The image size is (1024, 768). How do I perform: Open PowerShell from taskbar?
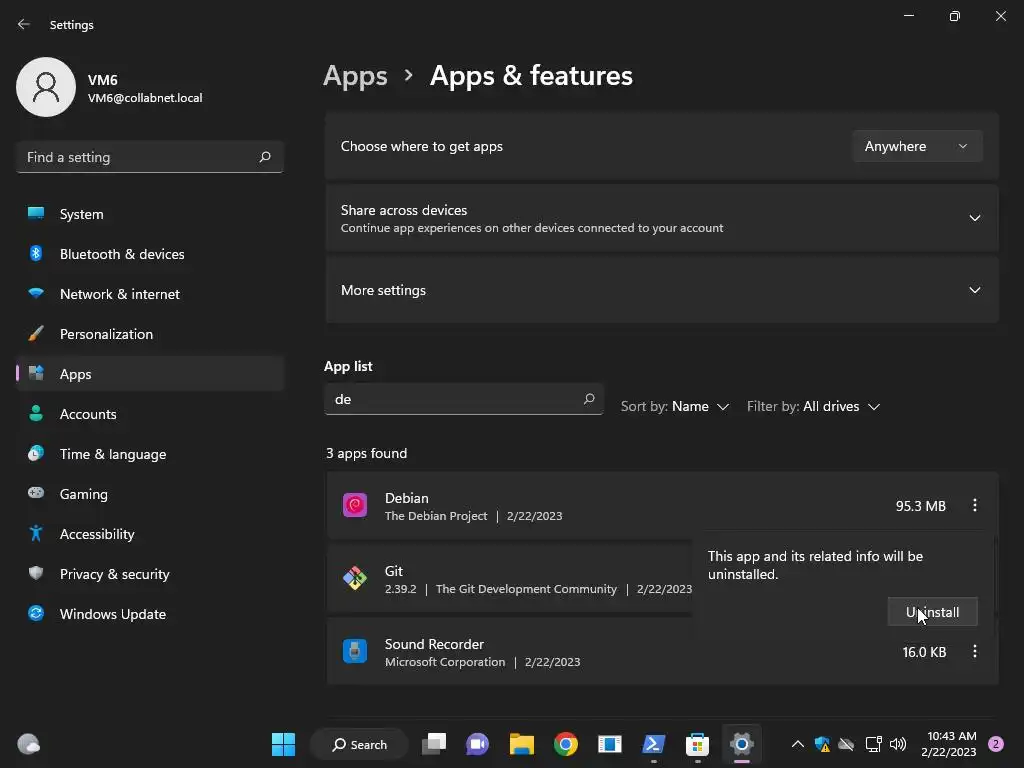(x=654, y=744)
